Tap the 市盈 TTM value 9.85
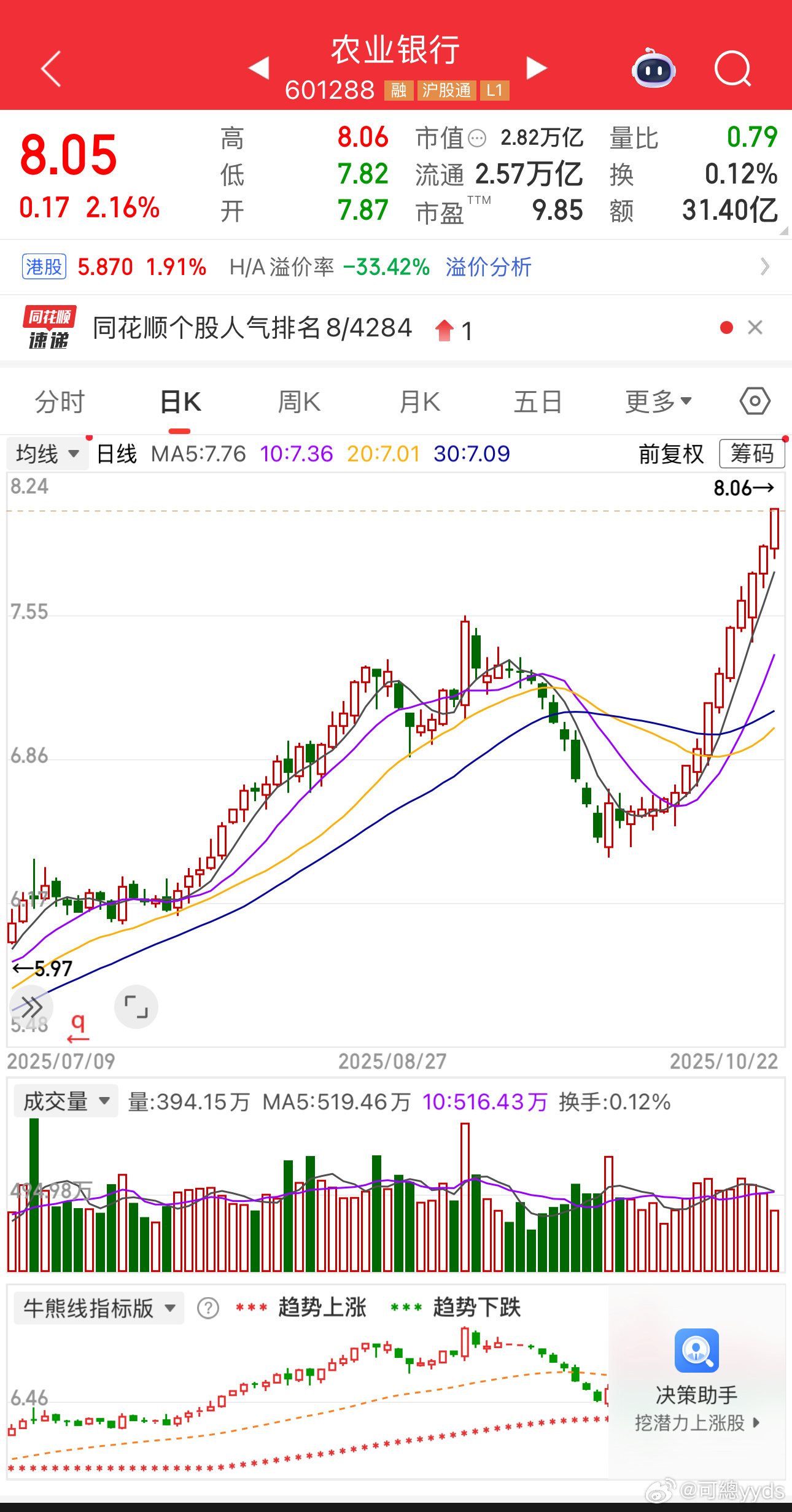Screen dimensions: 792x1512 [557, 211]
